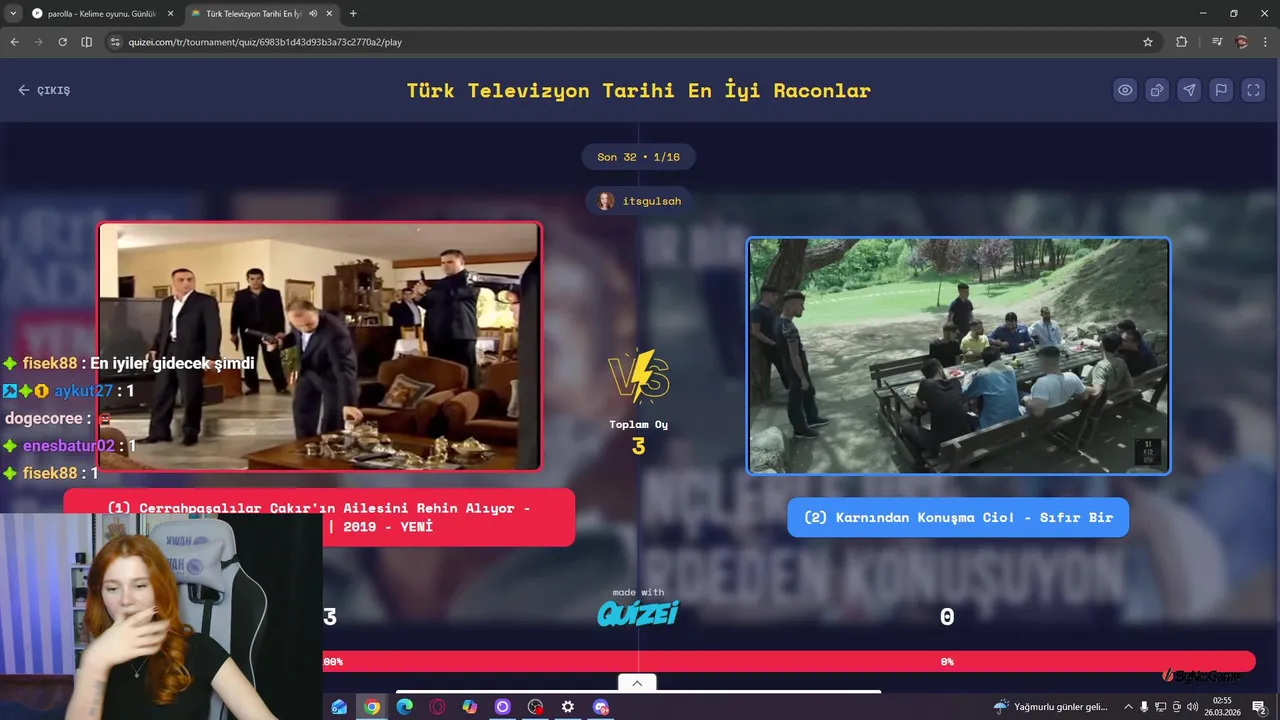Viewport: 1280px width, 720px height.
Task: Click the flag report icon
Action: [x=1221, y=90]
